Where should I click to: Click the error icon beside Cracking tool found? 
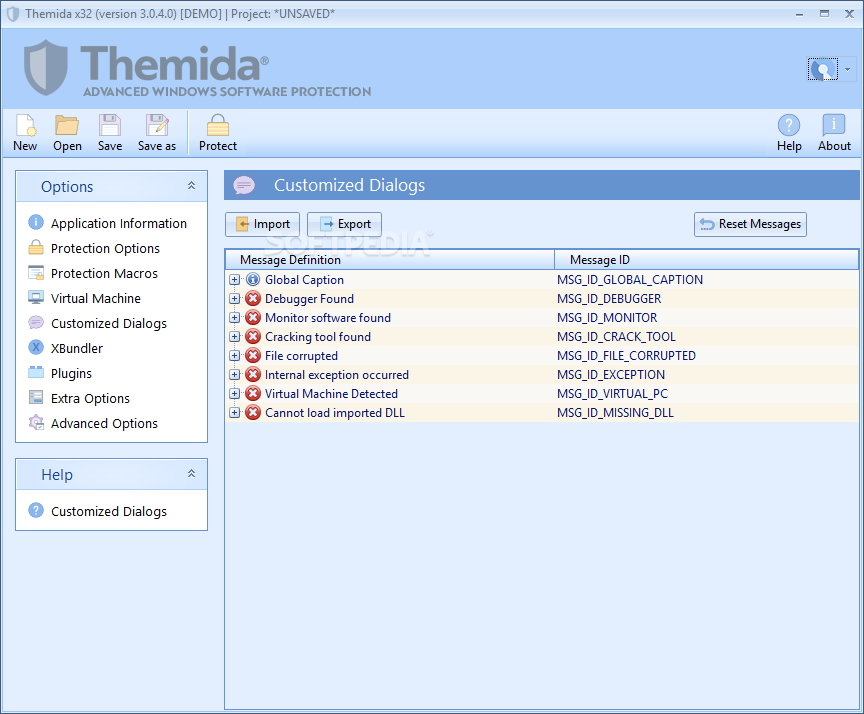(253, 337)
